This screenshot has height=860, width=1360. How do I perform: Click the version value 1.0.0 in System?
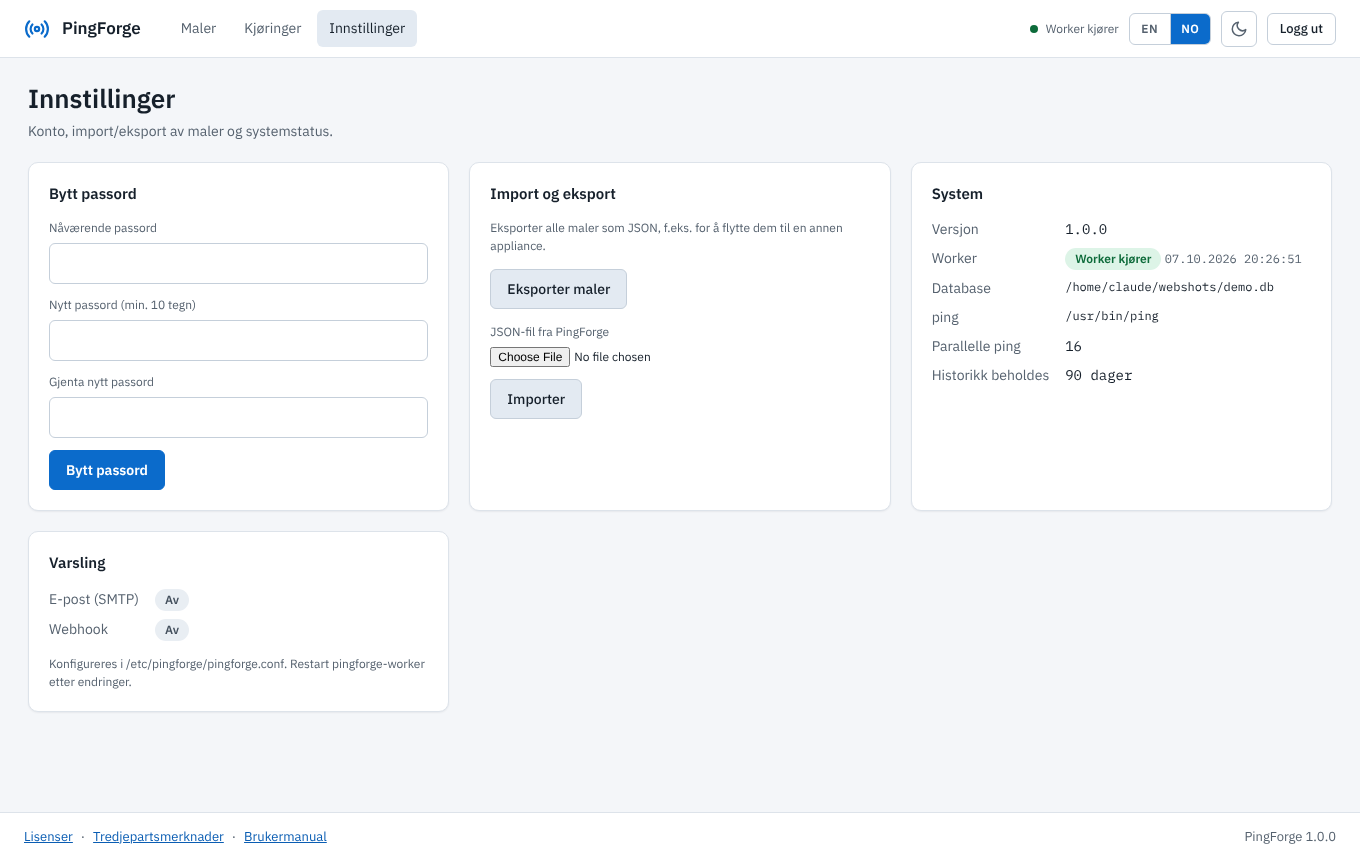1086,229
